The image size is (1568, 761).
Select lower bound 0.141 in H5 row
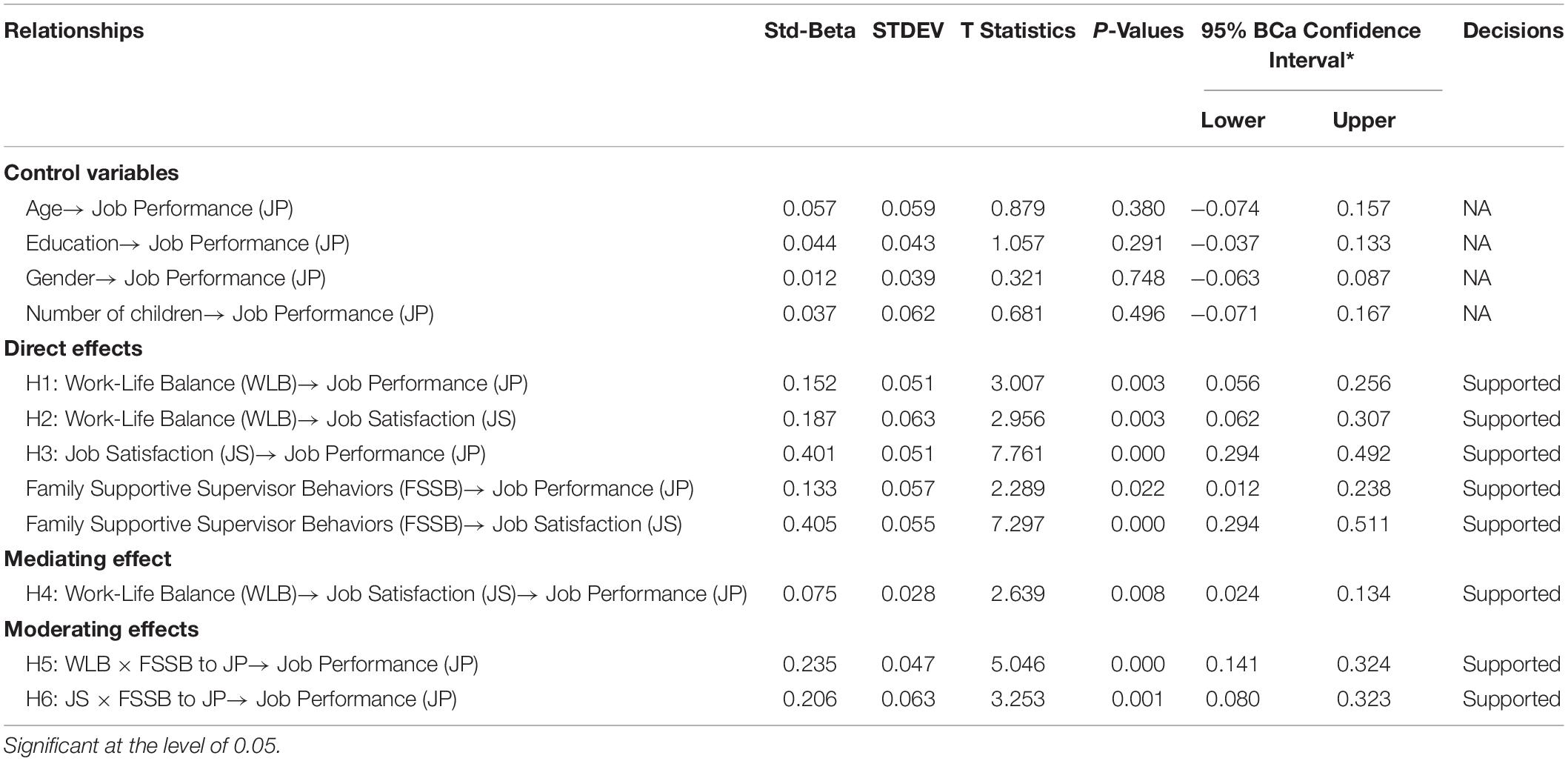(x=1232, y=665)
